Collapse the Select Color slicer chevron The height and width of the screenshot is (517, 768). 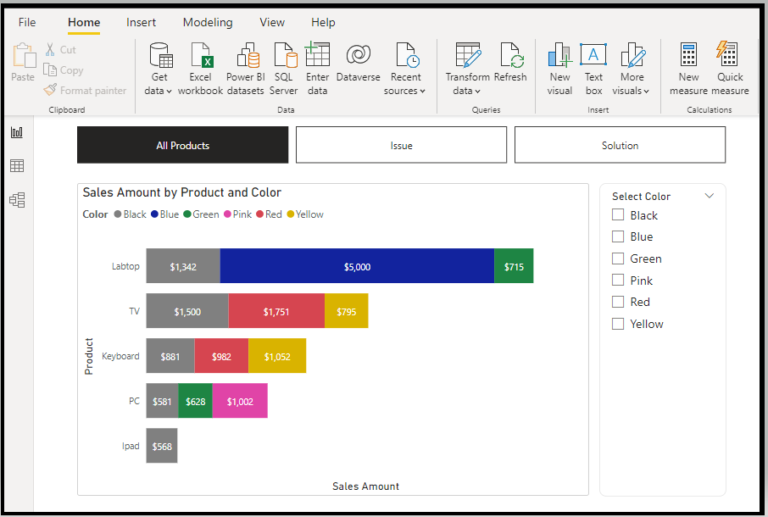tap(709, 196)
